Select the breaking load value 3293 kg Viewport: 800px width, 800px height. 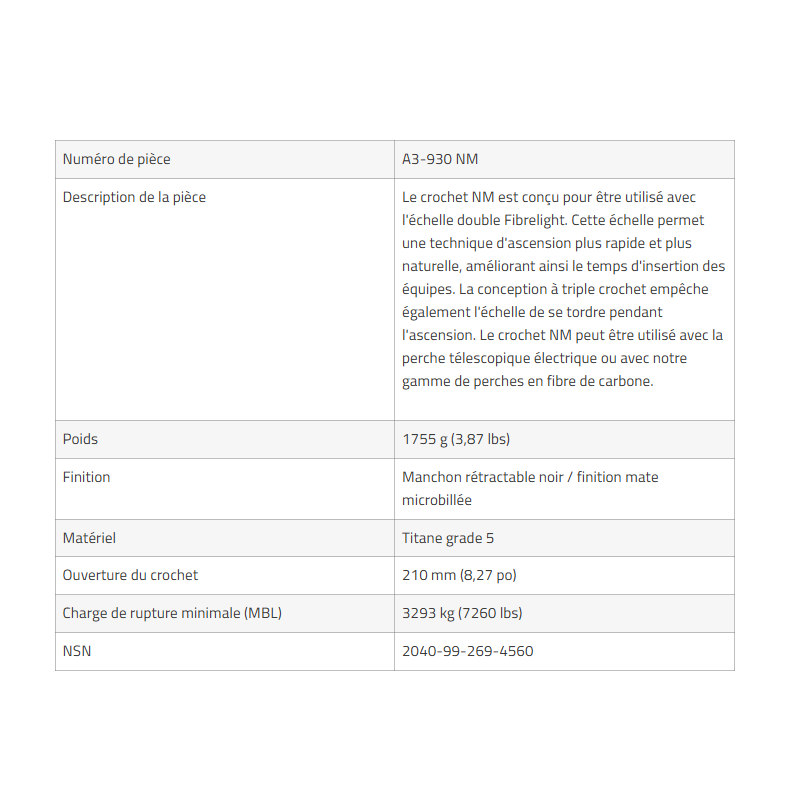point(430,613)
